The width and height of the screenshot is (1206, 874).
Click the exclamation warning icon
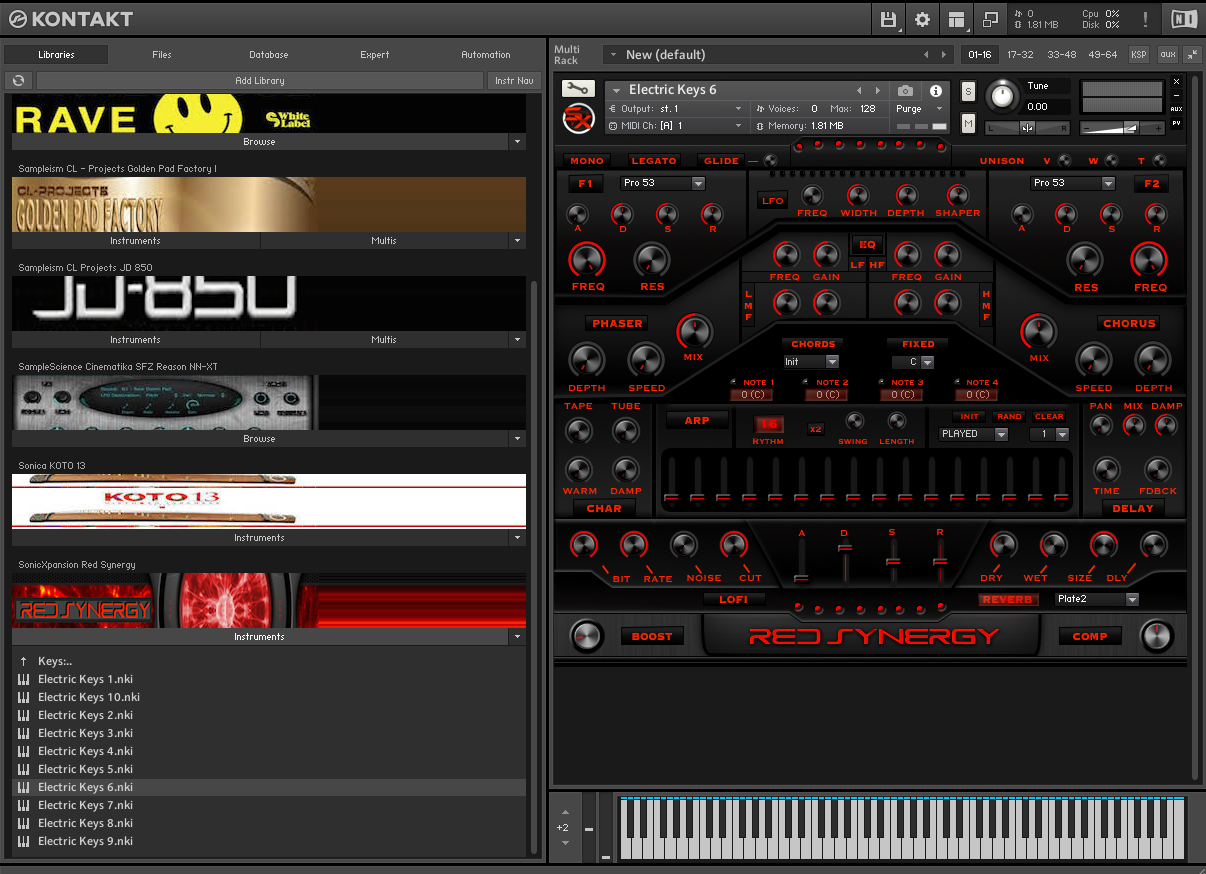pos(1145,19)
